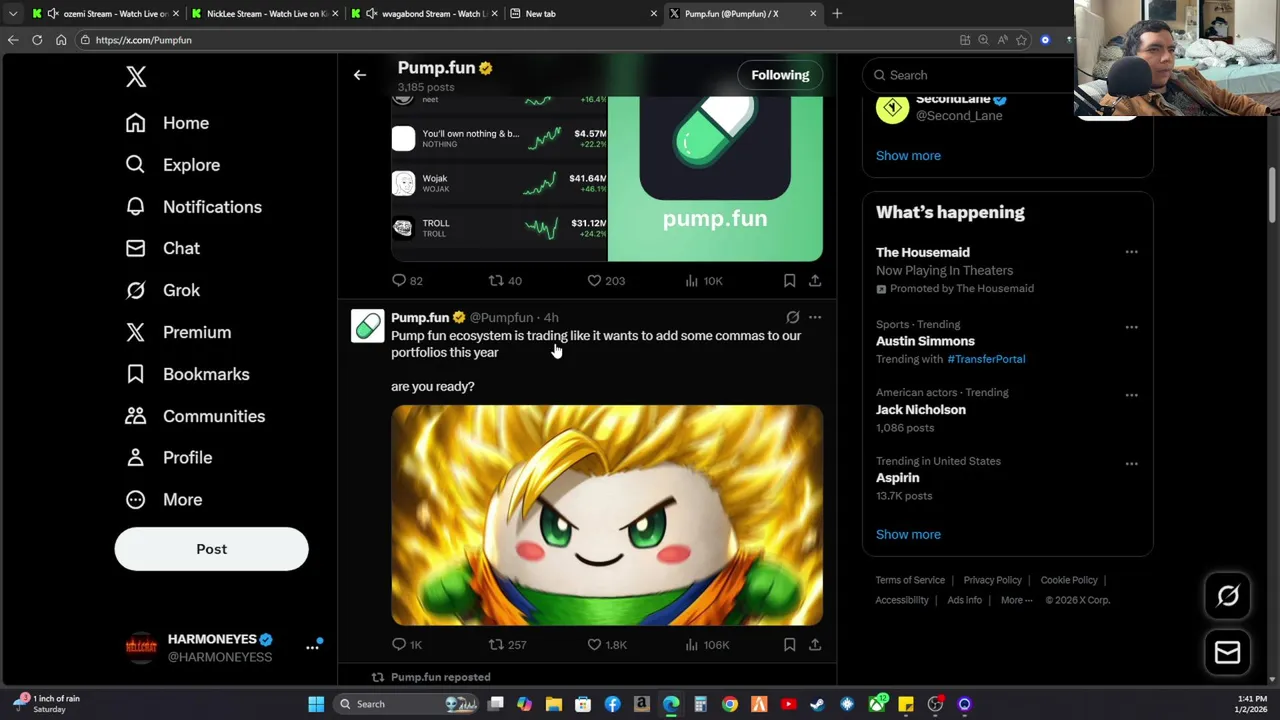Click the taskbar Search box
Image resolution: width=1280 pixels, height=720 pixels.
pos(406,704)
